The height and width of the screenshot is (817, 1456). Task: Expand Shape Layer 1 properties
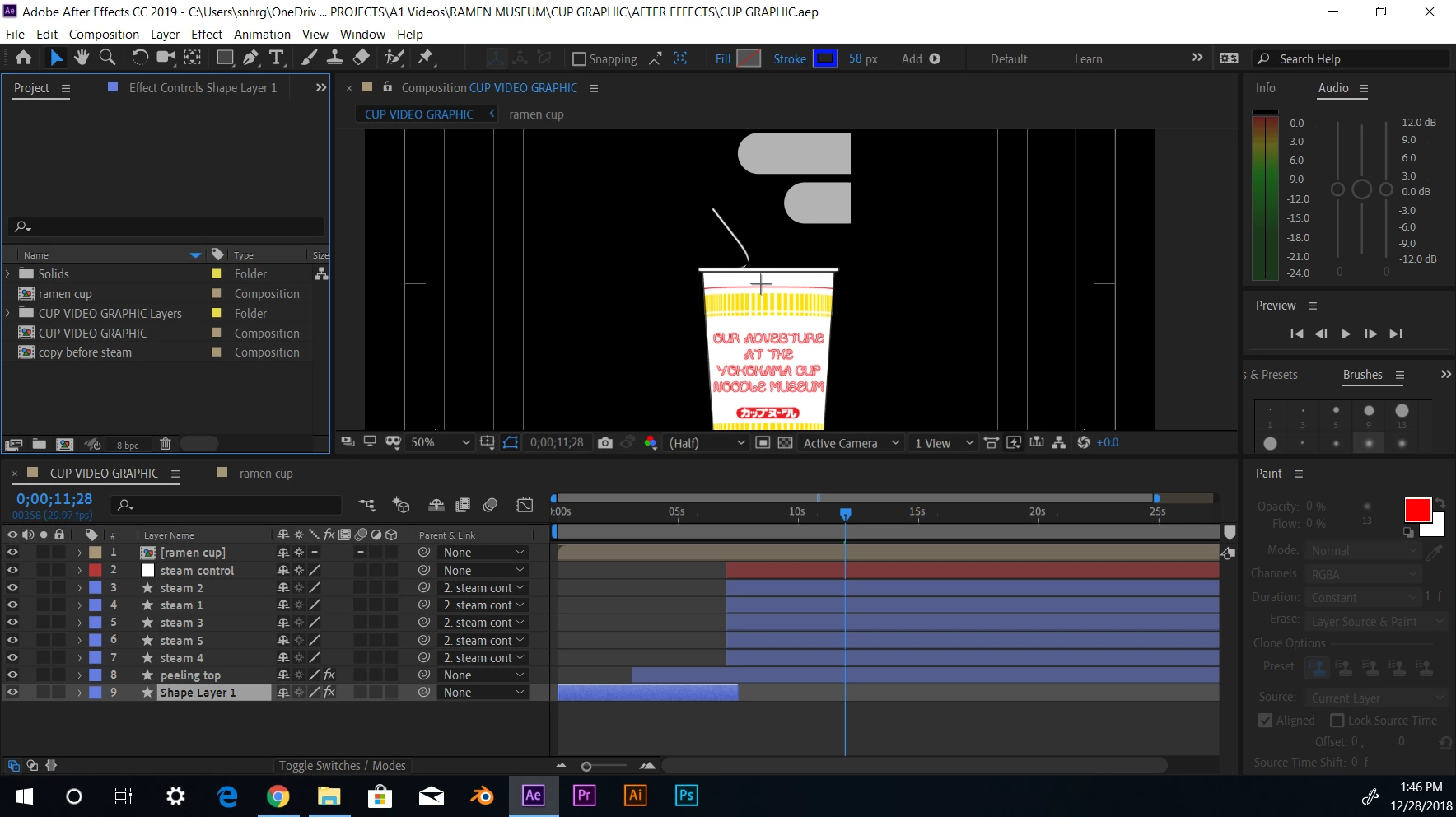coord(79,693)
